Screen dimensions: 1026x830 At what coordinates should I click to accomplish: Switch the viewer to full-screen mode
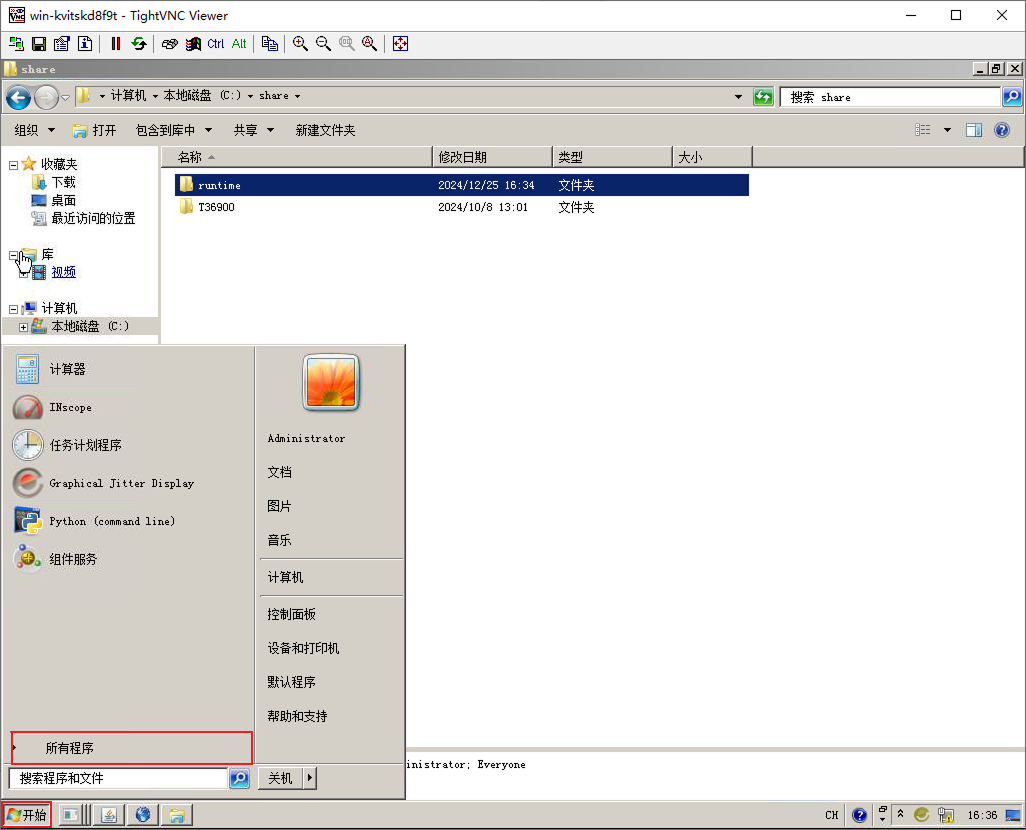click(400, 44)
